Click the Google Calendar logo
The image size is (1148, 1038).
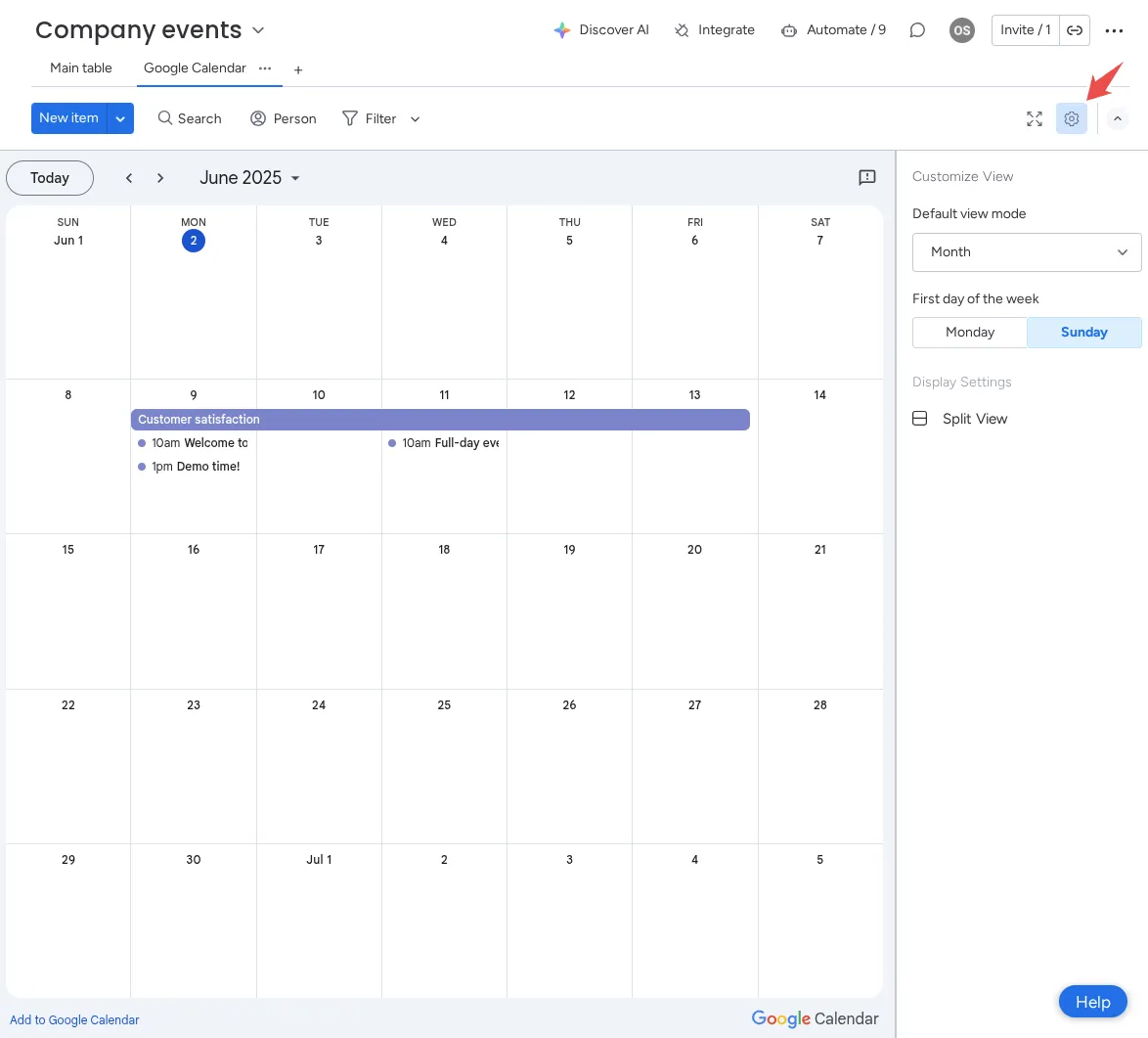(x=815, y=1018)
